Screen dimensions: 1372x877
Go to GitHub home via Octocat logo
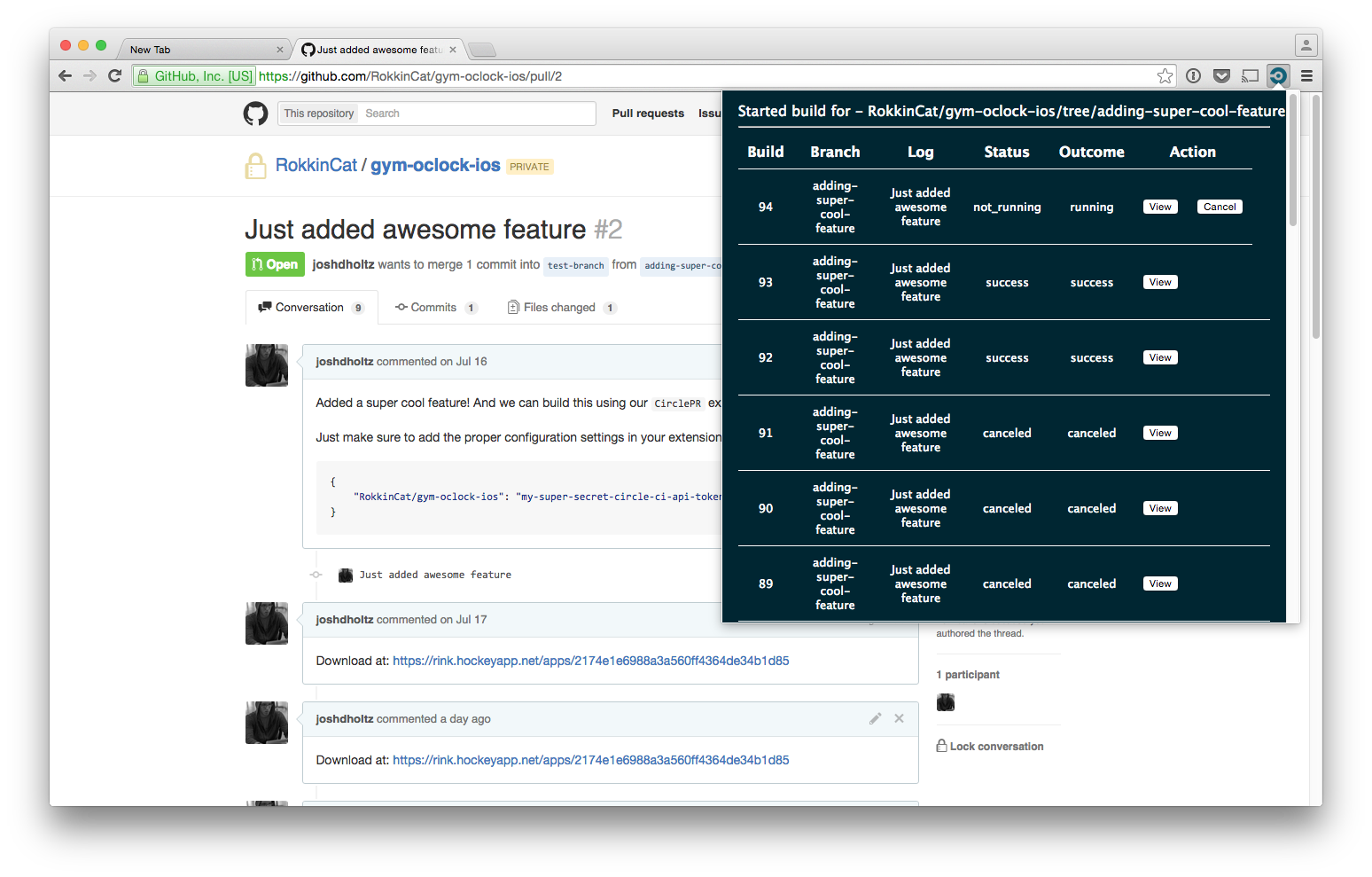(256, 114)
